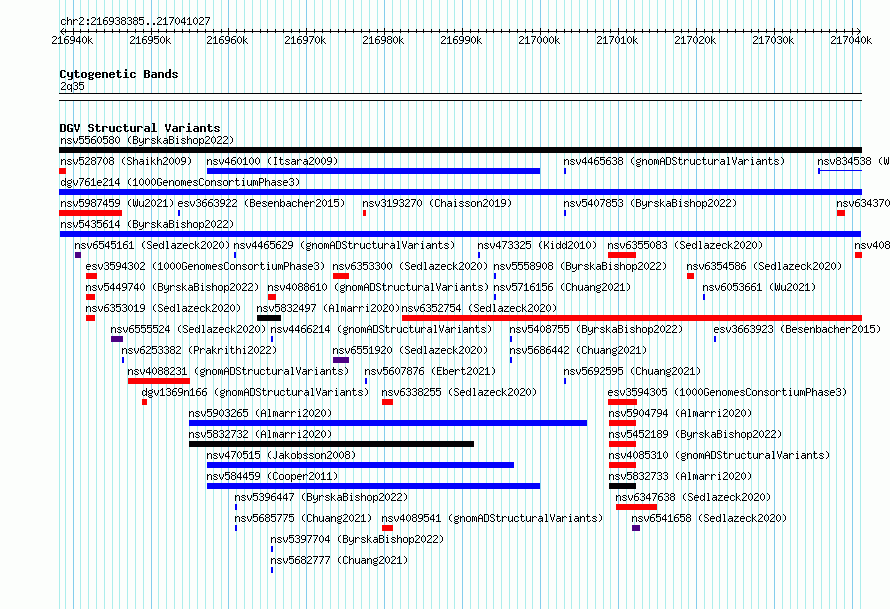This screenshot has width=890, height=609.
Task: Click nsv5435614 (ByrskaBishop2022) label
Action: [147, 224]
